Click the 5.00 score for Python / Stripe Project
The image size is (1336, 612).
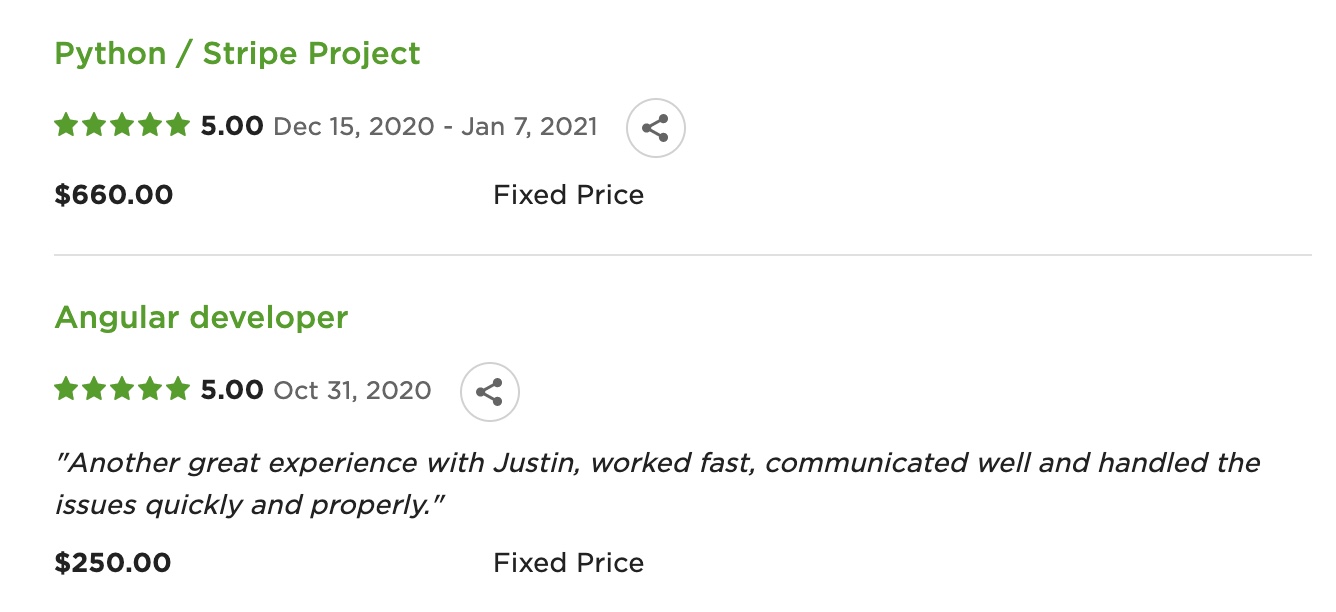(232, 127)
